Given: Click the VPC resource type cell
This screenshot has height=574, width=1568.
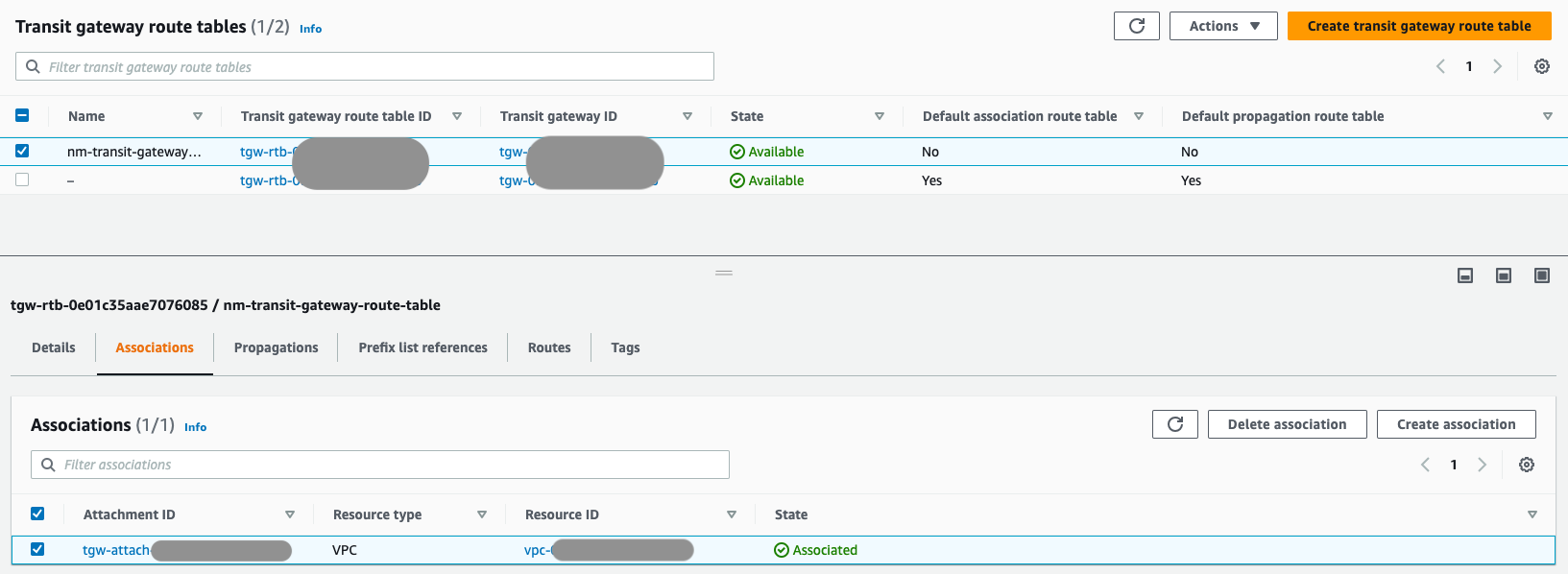Looking at the screenshot, I should [345, 550].
